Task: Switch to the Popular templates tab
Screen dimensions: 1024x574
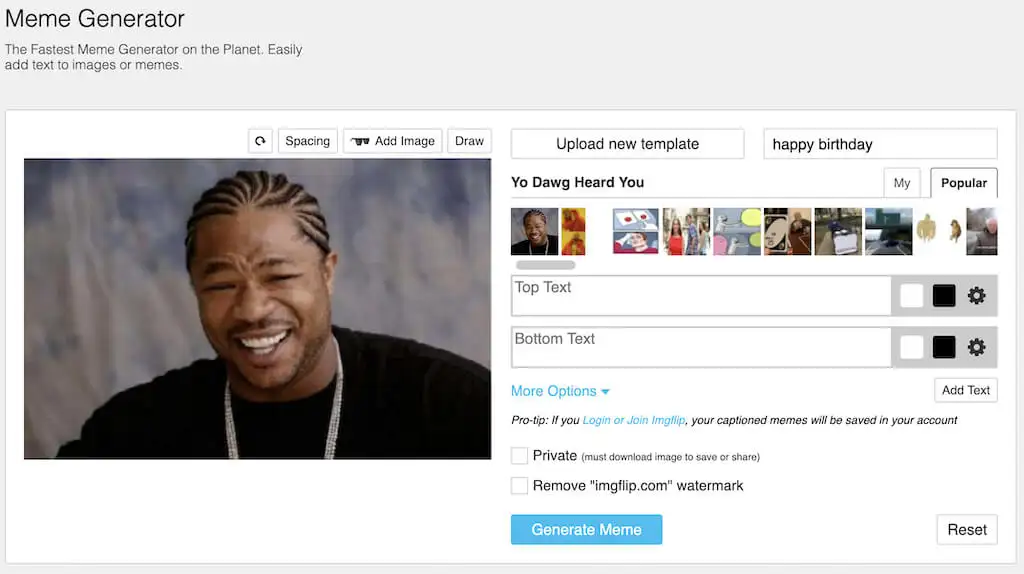Action: coord(964,183)
